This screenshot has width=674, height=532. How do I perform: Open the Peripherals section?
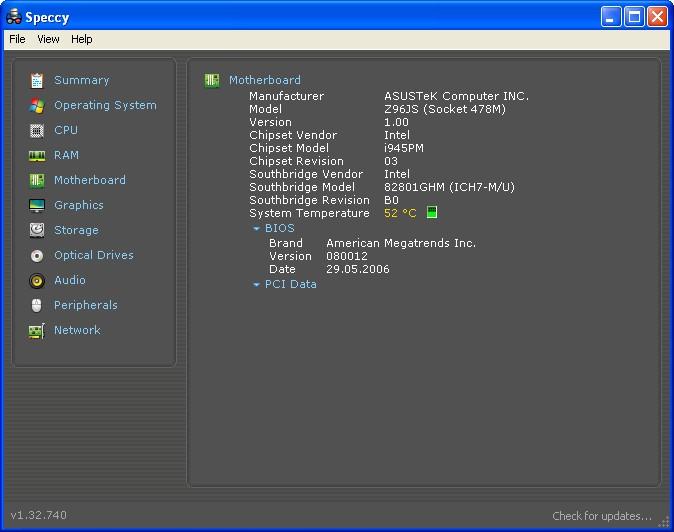[86, 305]
